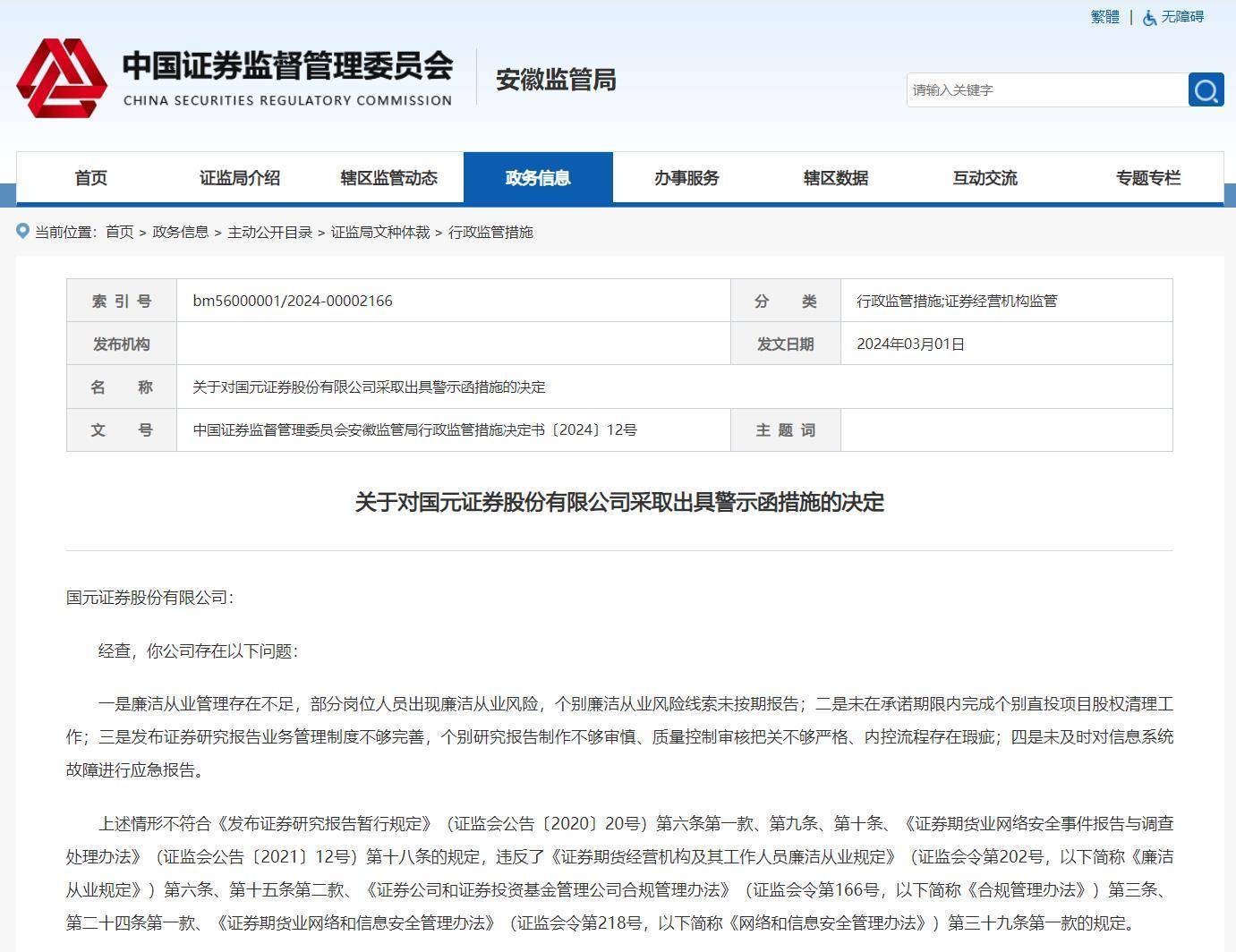
Task: Go to 首页 in the breadcrumb
Action: point(119,232)
